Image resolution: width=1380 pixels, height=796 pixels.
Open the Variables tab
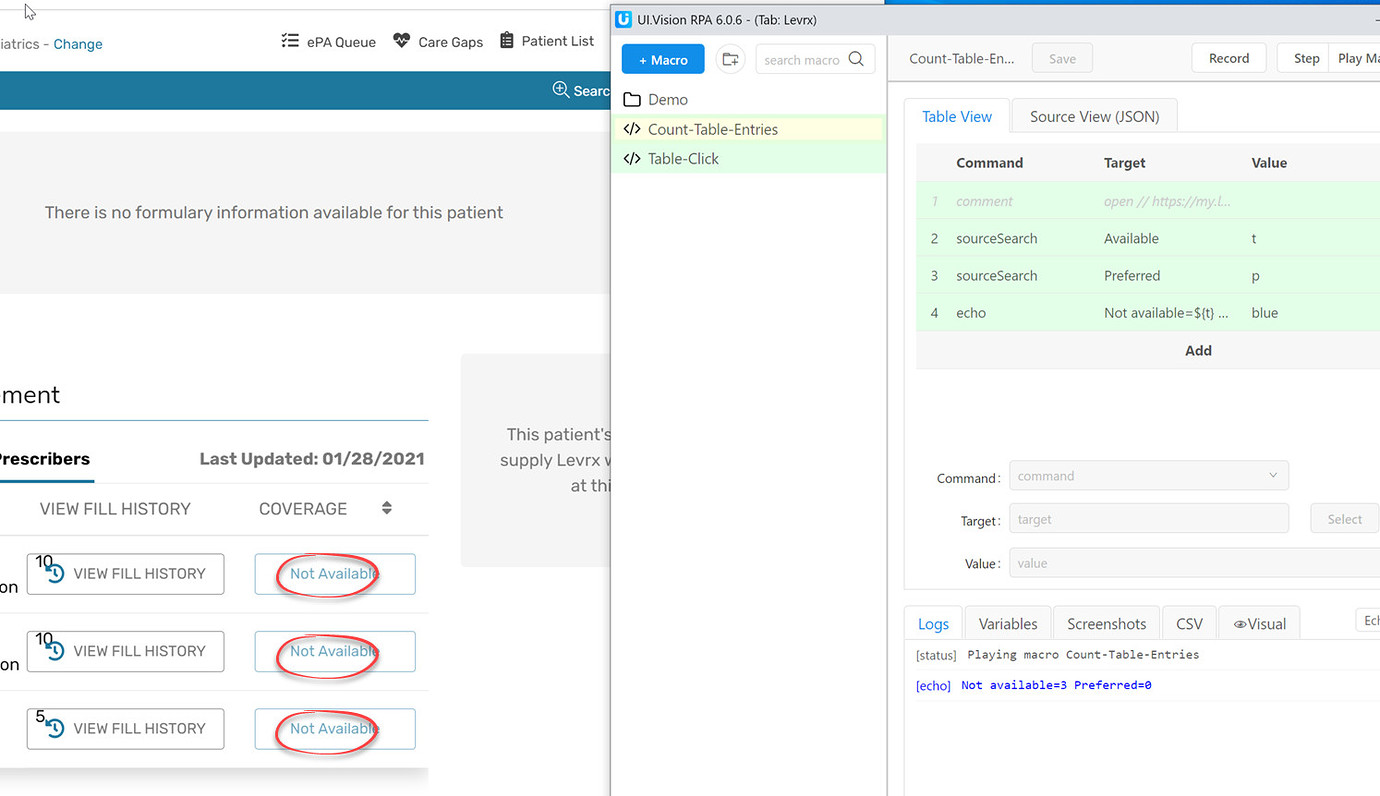[1007, 623]
